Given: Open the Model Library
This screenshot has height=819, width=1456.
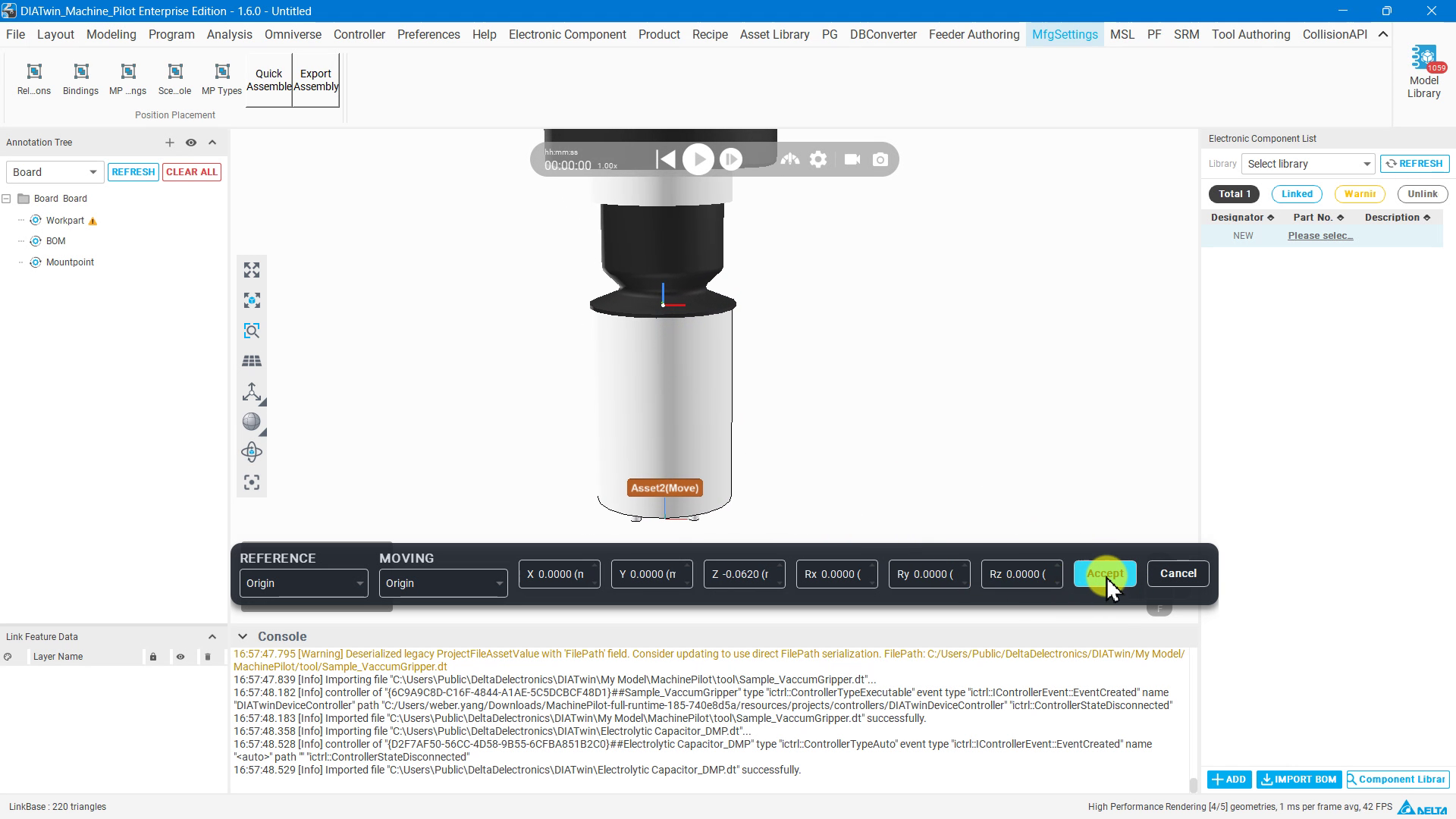Looking at the screenshot, I should coord(1423,73).
